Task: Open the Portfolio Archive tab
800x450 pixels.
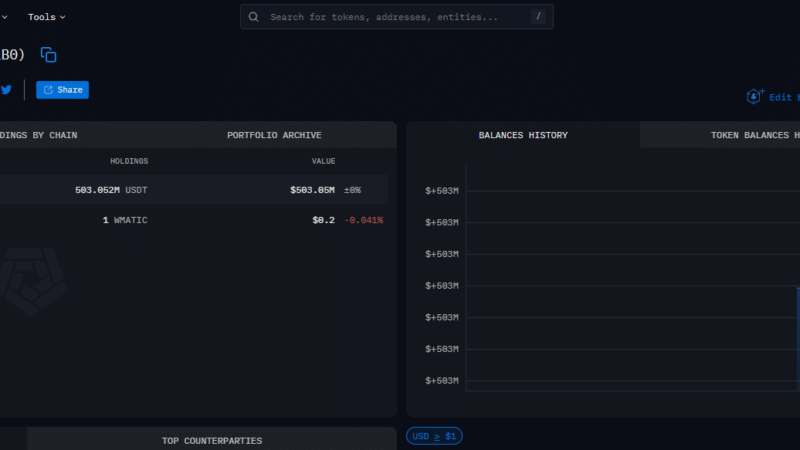Action: 274,135
